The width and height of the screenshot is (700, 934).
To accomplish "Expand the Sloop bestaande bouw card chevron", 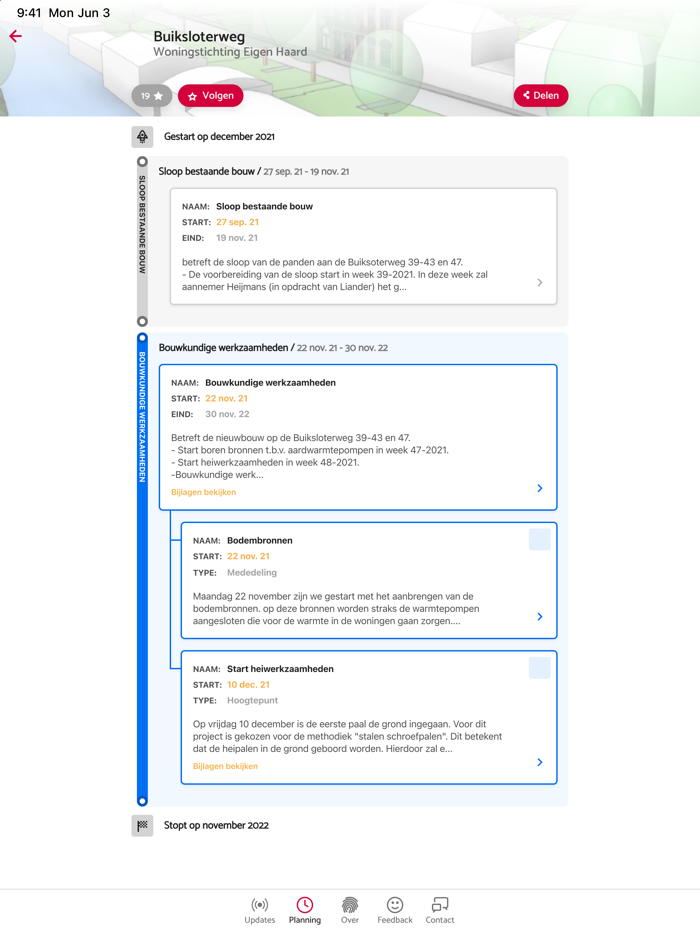I will [x=540, y=283].
